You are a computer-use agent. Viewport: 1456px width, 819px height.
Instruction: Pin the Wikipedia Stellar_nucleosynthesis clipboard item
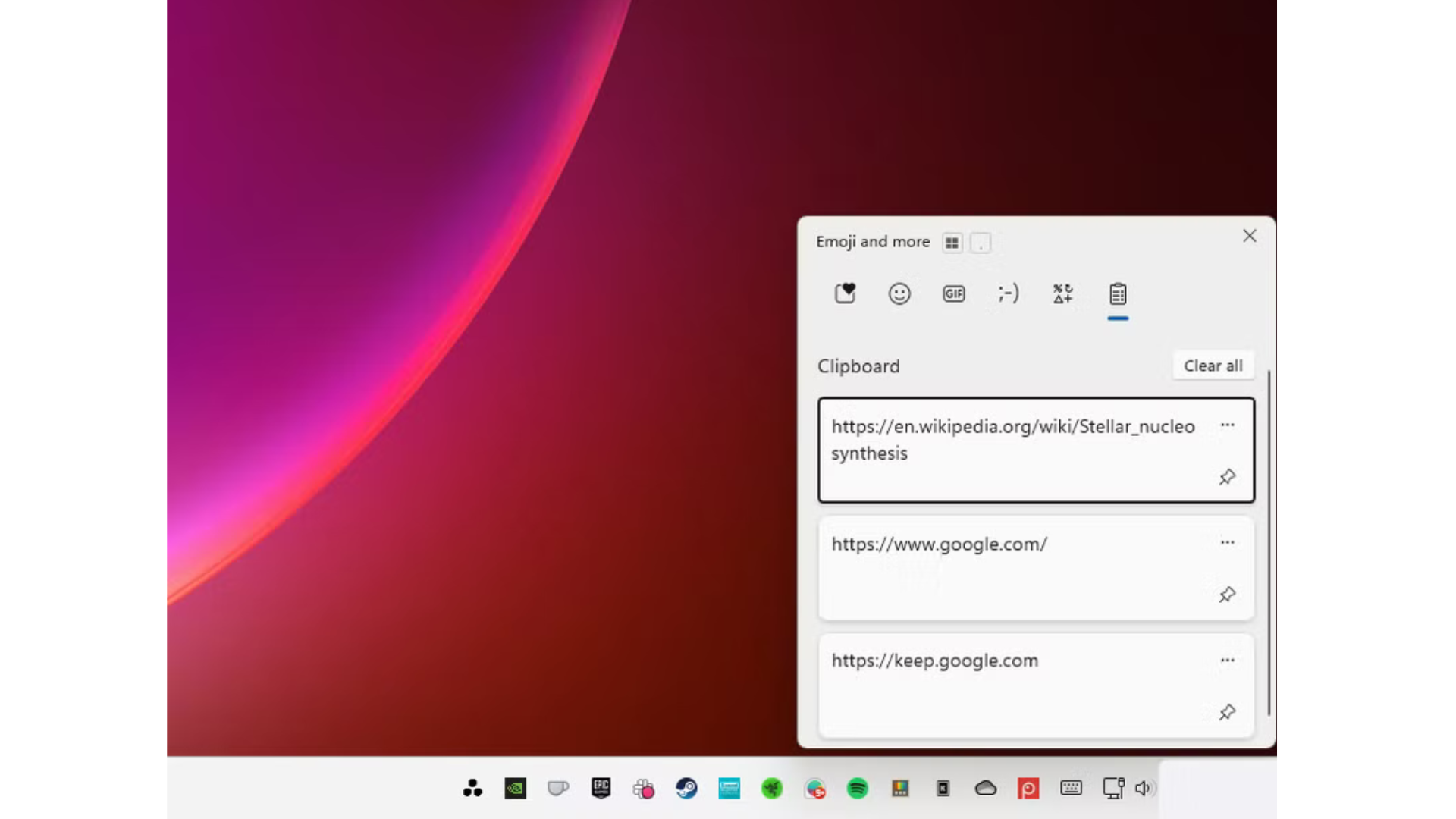click(1227, 478)
